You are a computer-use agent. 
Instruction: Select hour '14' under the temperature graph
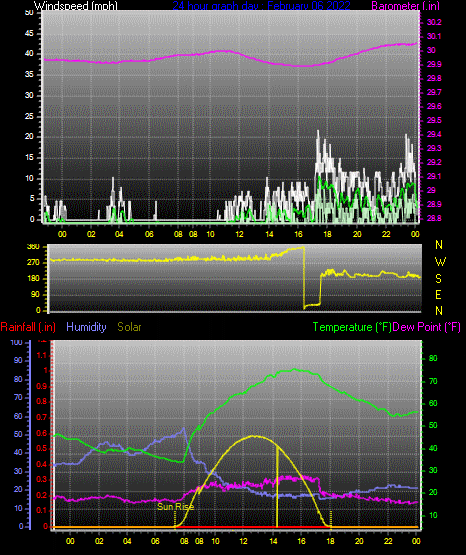coord(274,541)
